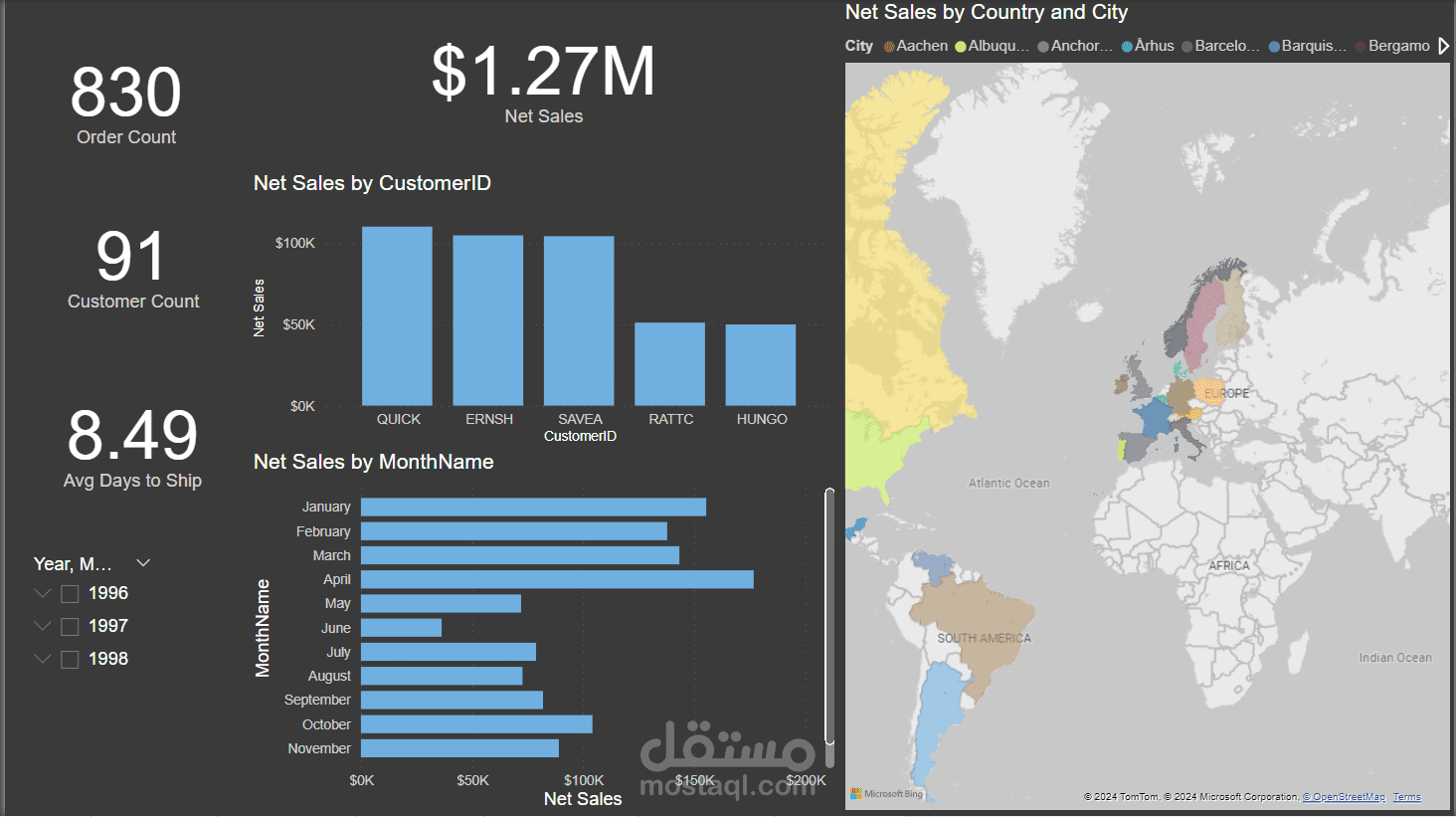Click the City legend label
1456x817 pixels.
tap(859, 46)
